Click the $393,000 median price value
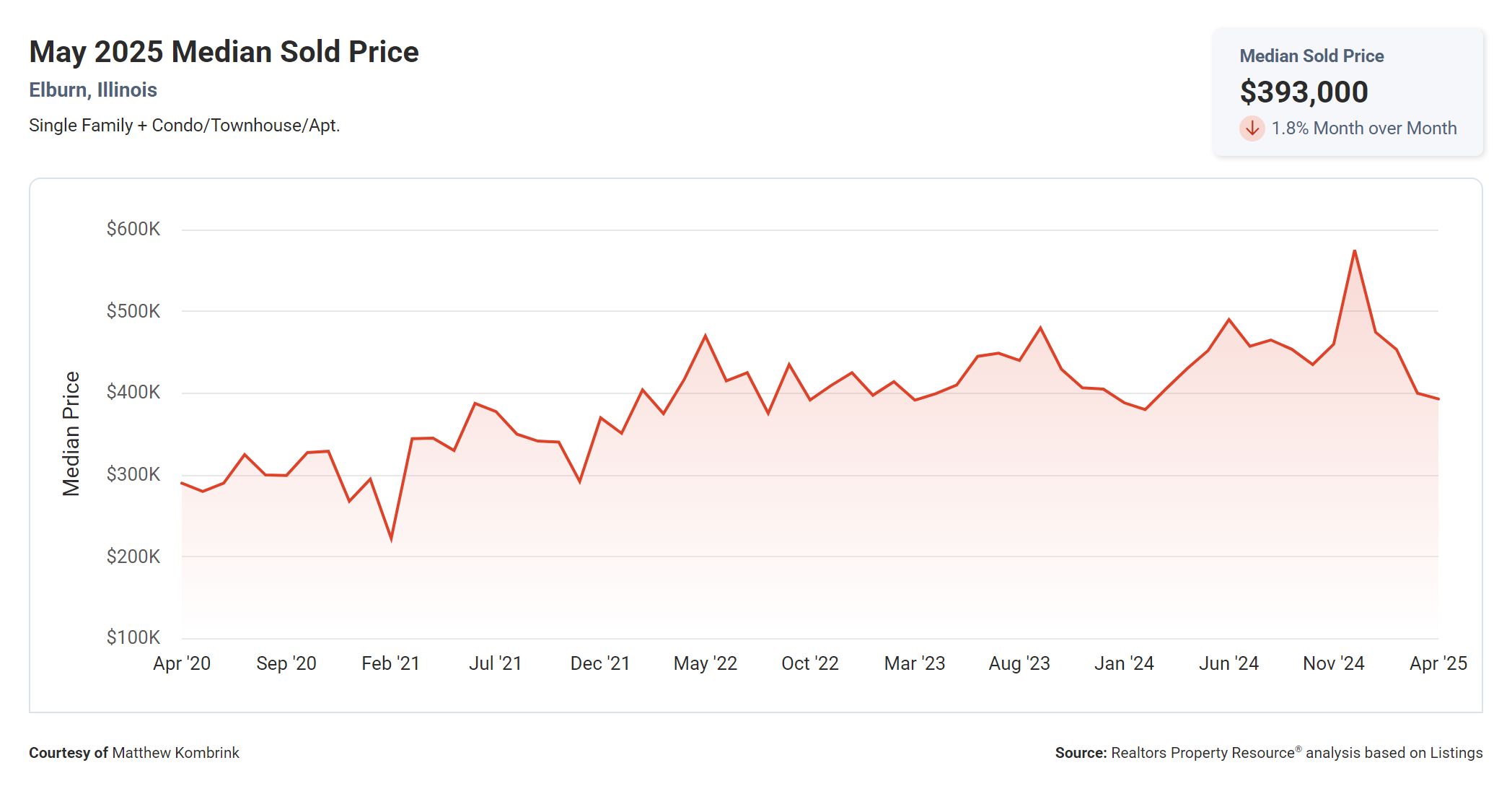 point(1304,92)
